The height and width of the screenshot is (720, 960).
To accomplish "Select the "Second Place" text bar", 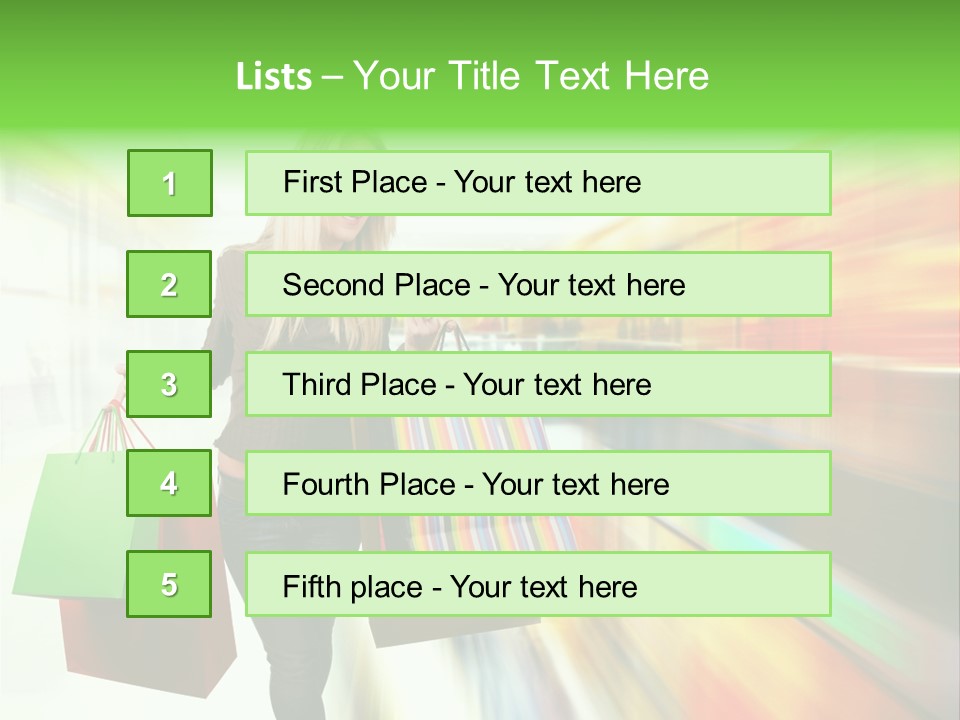I will point(538,284).
